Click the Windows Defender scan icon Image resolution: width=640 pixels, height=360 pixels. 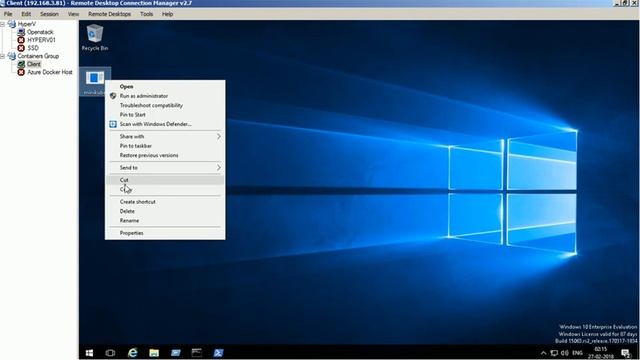[x=113, y=124]
